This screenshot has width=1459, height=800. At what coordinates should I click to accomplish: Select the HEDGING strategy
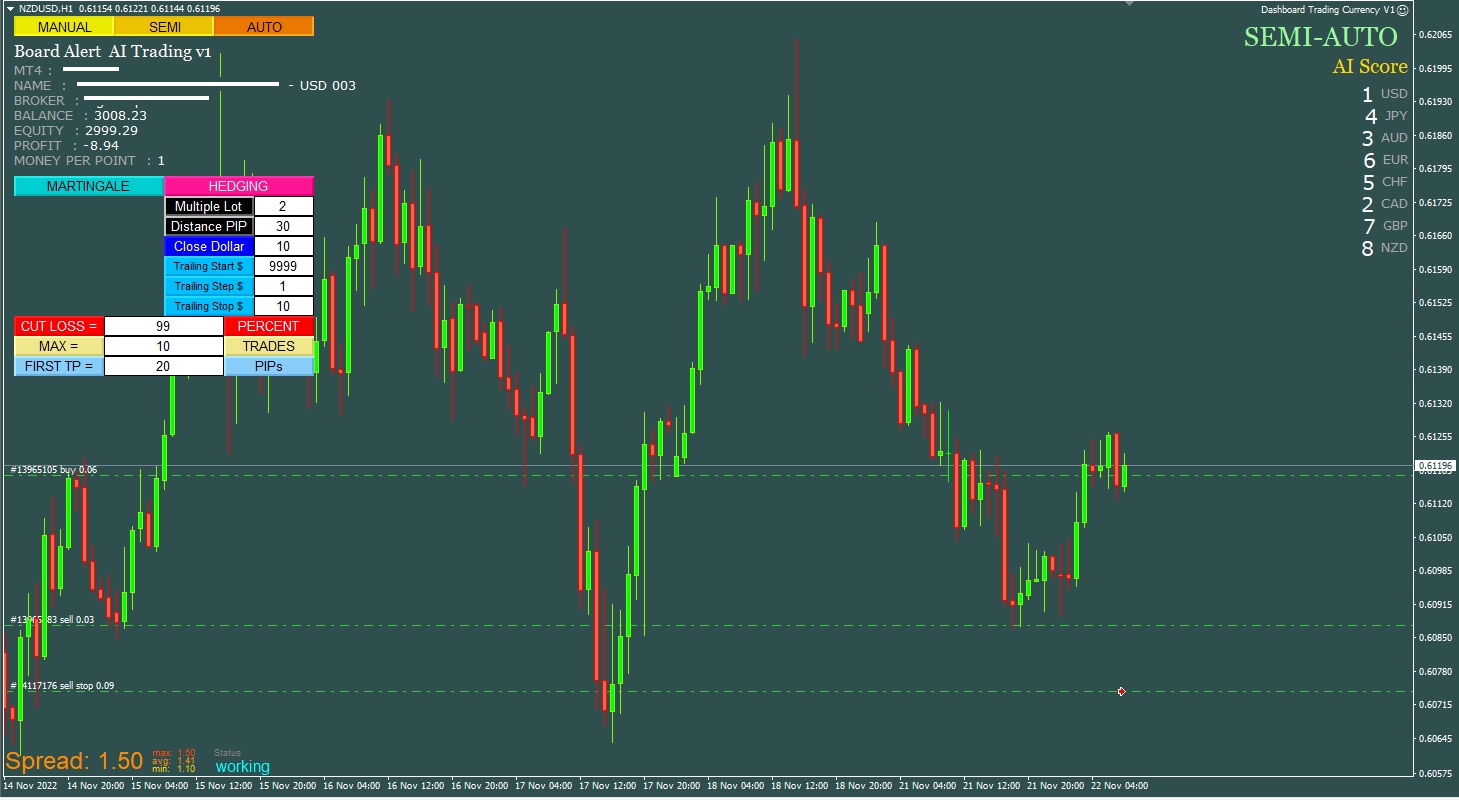[x=238, y=186]
